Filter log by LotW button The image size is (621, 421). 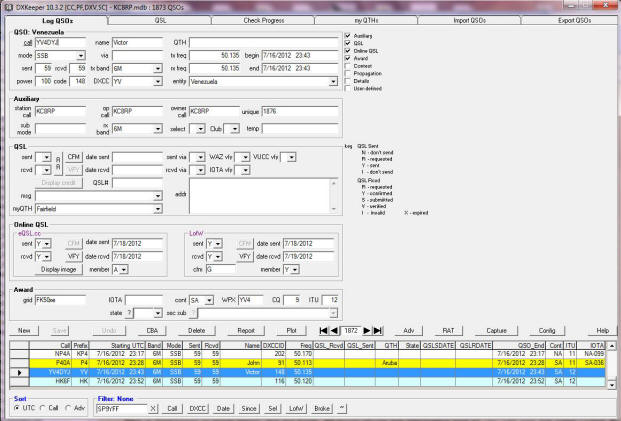point(296,408)
